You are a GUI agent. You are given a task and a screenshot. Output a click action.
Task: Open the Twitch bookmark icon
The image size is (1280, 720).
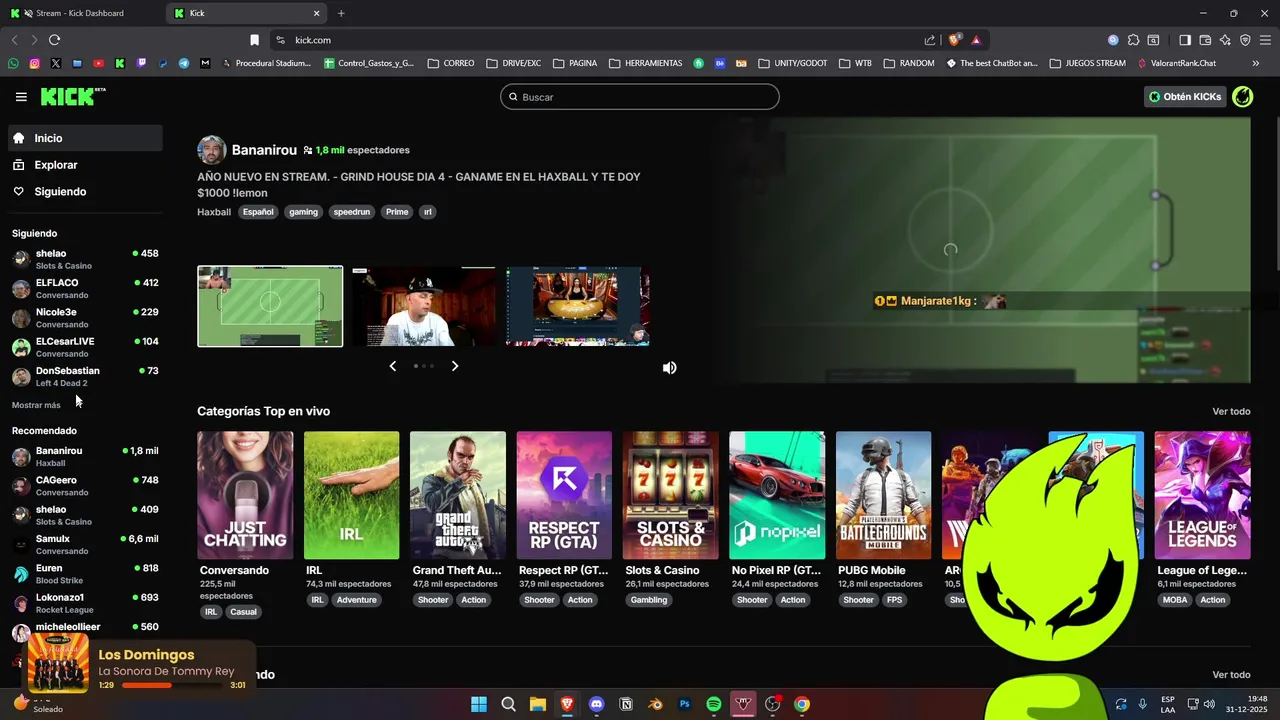(x=141, y=63)
